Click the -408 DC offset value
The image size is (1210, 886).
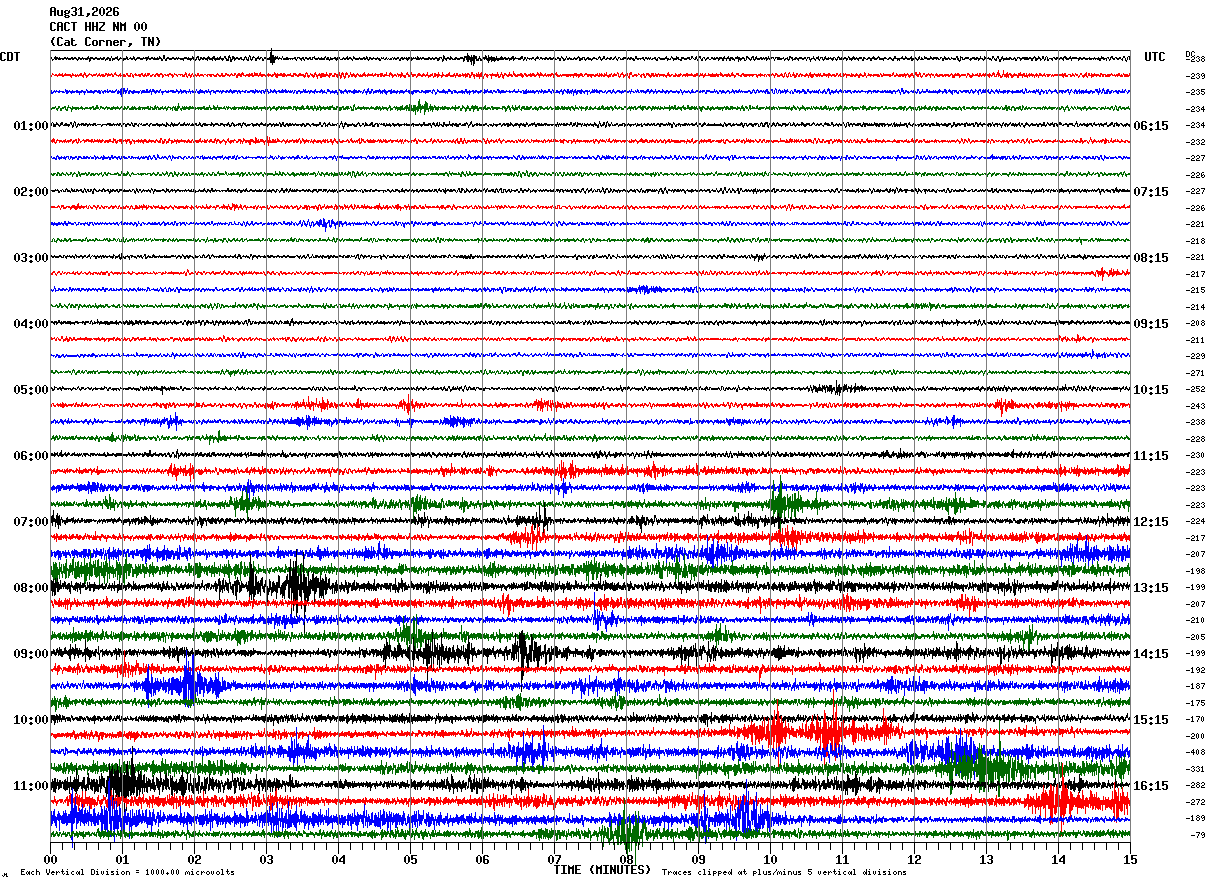coord(1195,752)
